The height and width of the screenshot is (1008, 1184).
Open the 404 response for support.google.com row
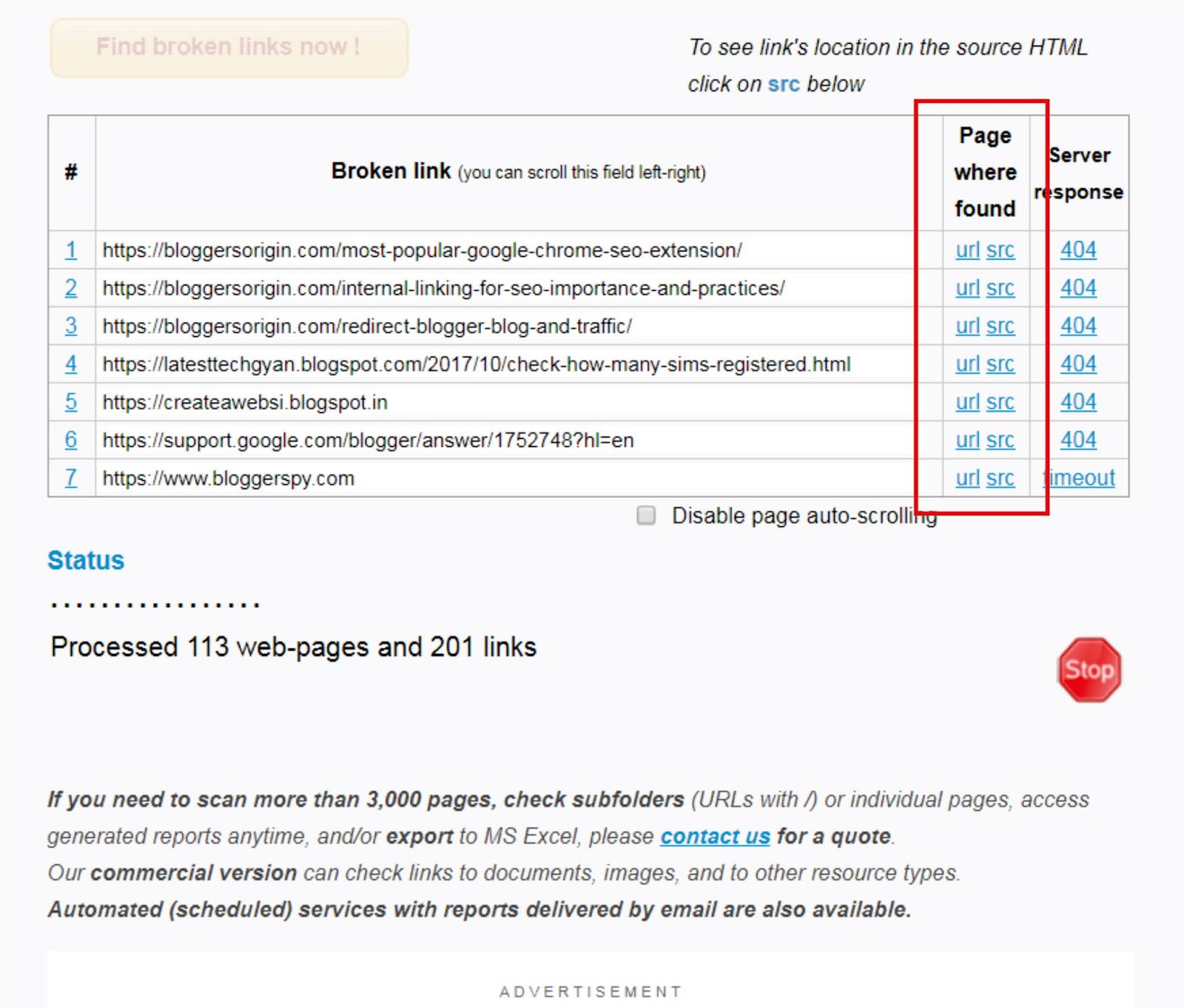click(1078, 440)
